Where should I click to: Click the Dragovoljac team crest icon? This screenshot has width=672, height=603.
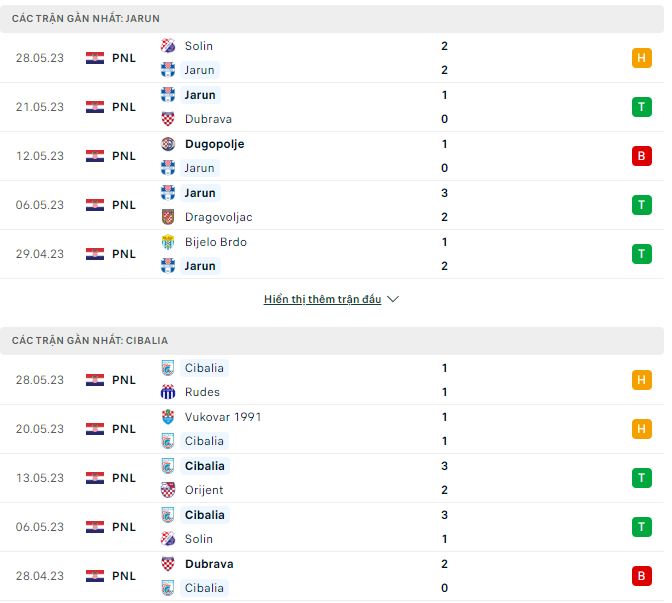click(168, 217)
